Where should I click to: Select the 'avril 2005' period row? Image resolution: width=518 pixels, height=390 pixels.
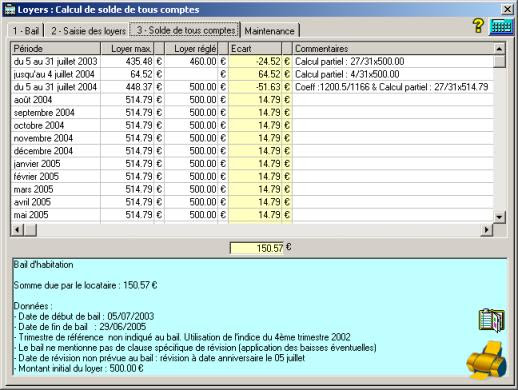click(x=252, y=202)
